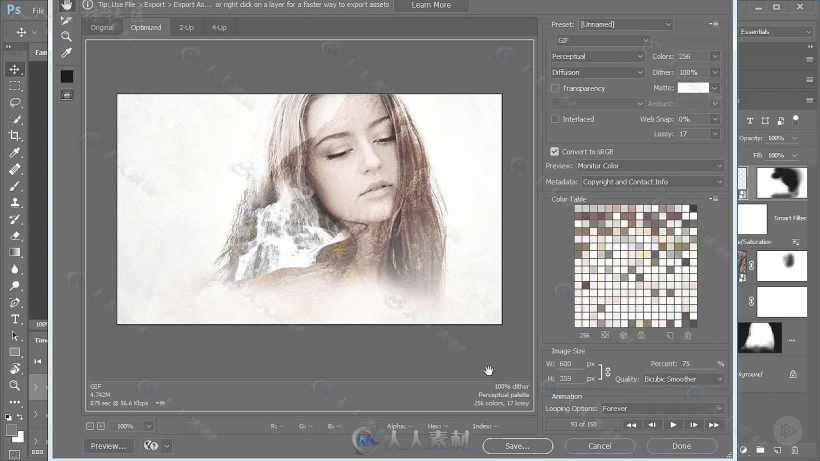
Task: Select the Blur tool
Action: [15, 269]
